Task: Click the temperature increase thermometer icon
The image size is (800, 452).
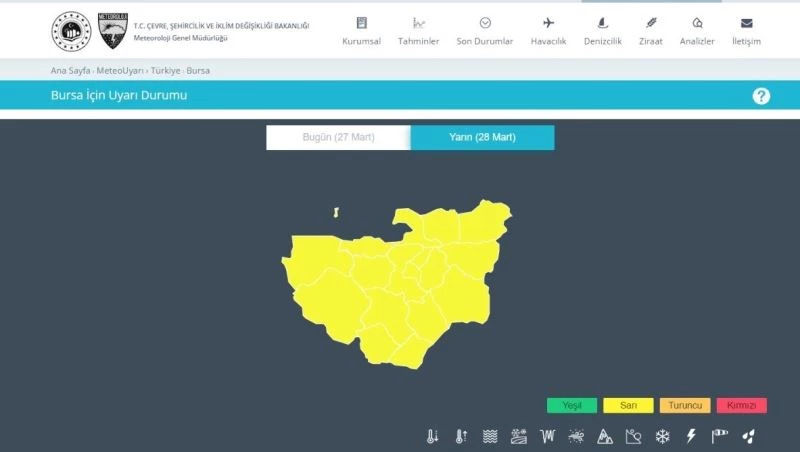Action: pyautogui.click(x=461, y=436)
